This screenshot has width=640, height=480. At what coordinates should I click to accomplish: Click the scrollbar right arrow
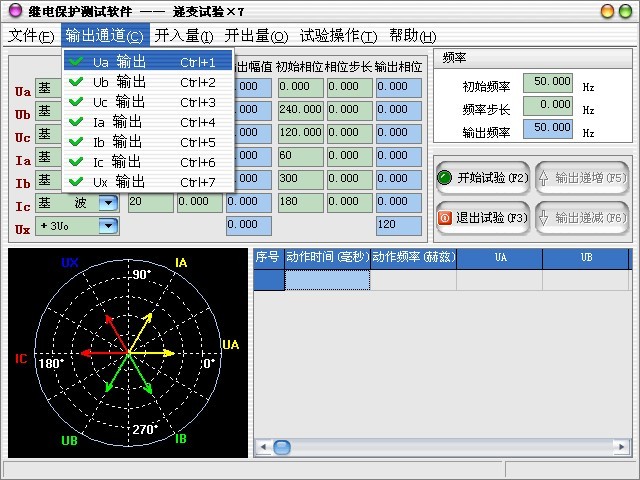point(621,447)
